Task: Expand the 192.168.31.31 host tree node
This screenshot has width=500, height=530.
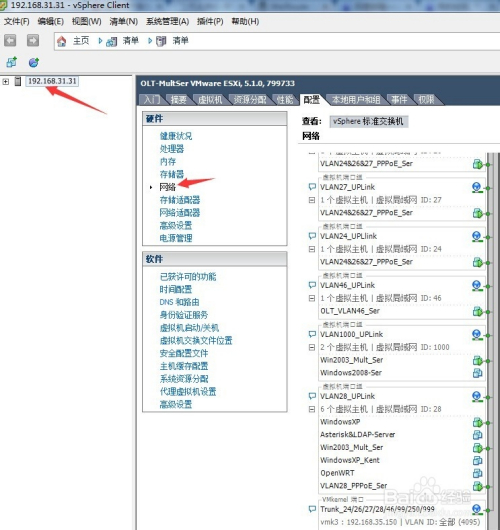Action: click(6, 81)
